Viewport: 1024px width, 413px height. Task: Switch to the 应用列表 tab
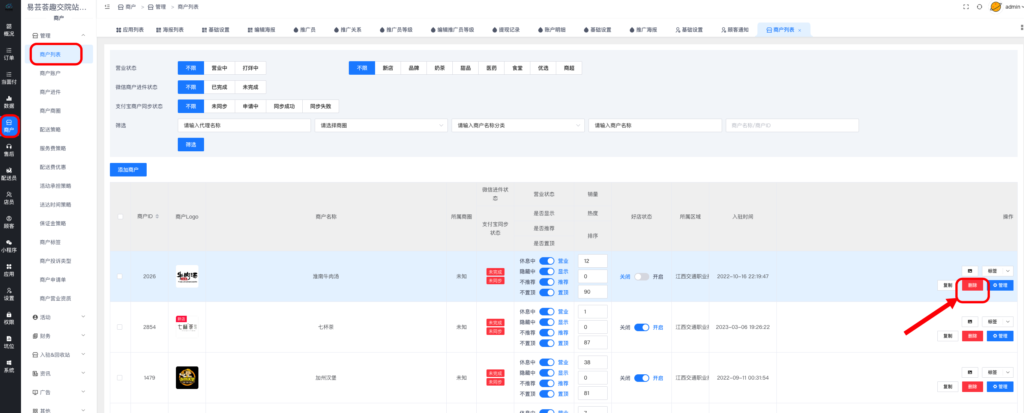pos(130,30)
